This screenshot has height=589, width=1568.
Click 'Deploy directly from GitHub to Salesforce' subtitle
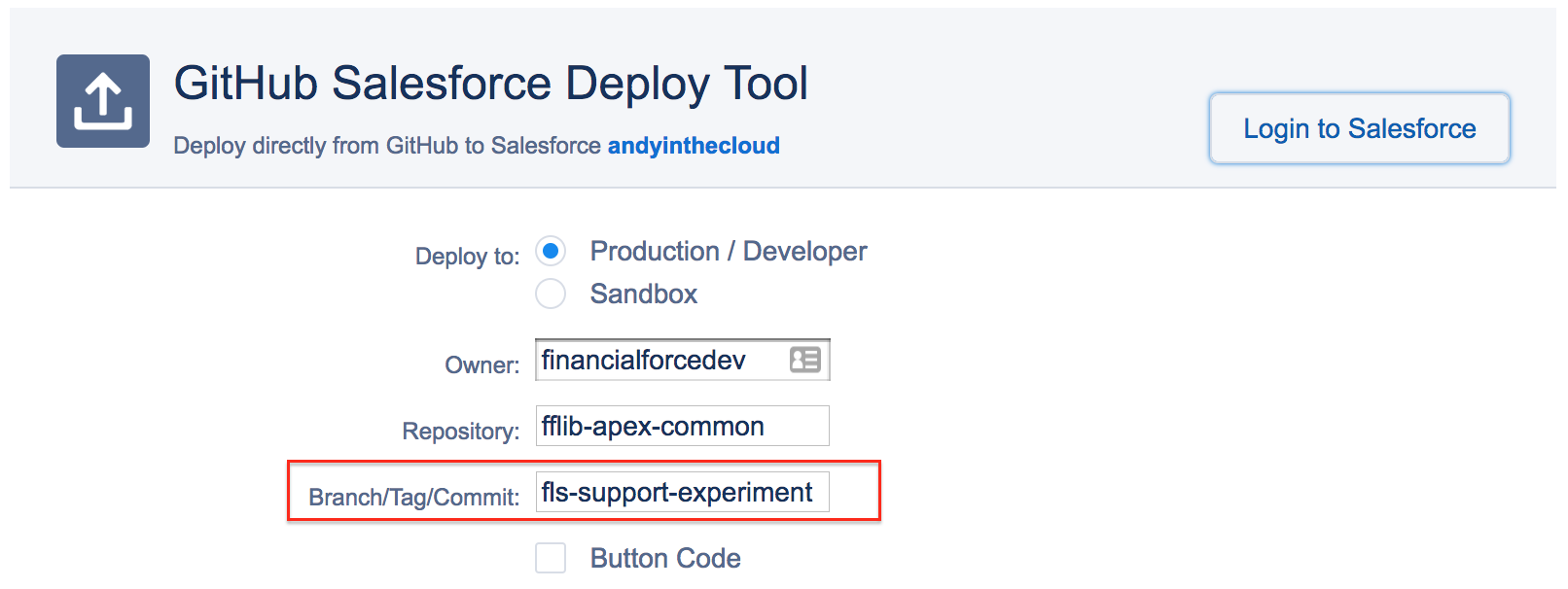tap(387, 146)
